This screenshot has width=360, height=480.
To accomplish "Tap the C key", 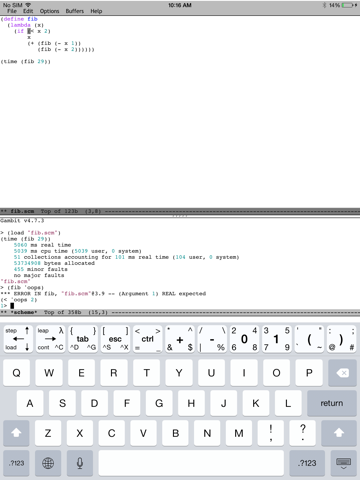I will click(x=112, y=433).
